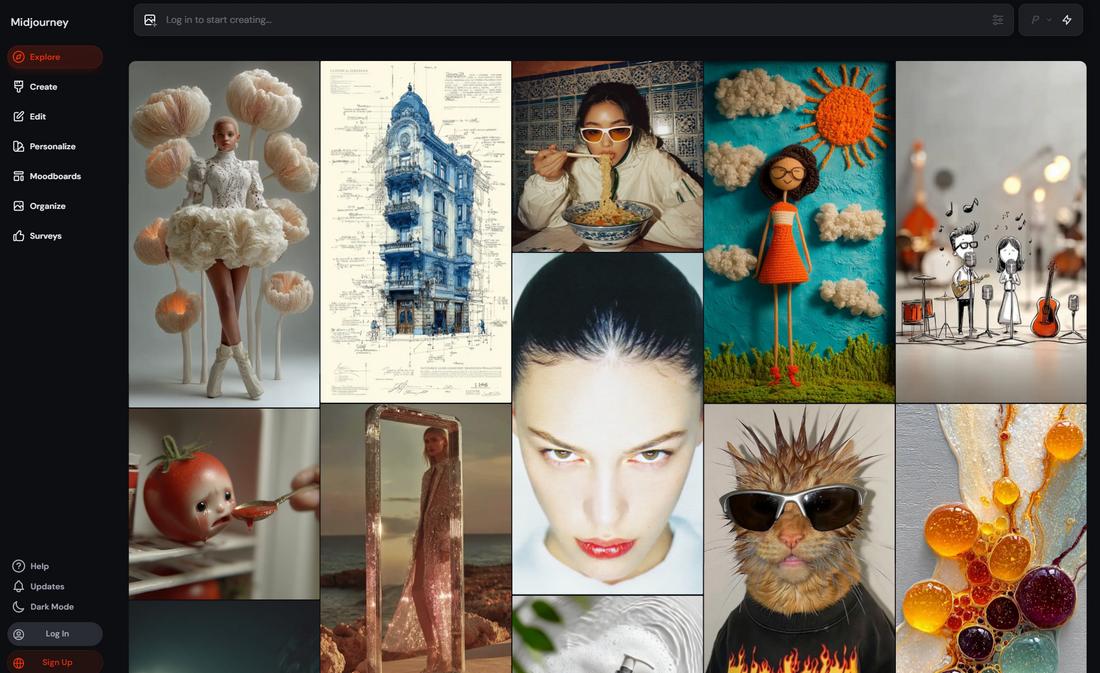Screen dimensions: 1100x673
Task: Click the Log In button
Action: tap(55, 634)
